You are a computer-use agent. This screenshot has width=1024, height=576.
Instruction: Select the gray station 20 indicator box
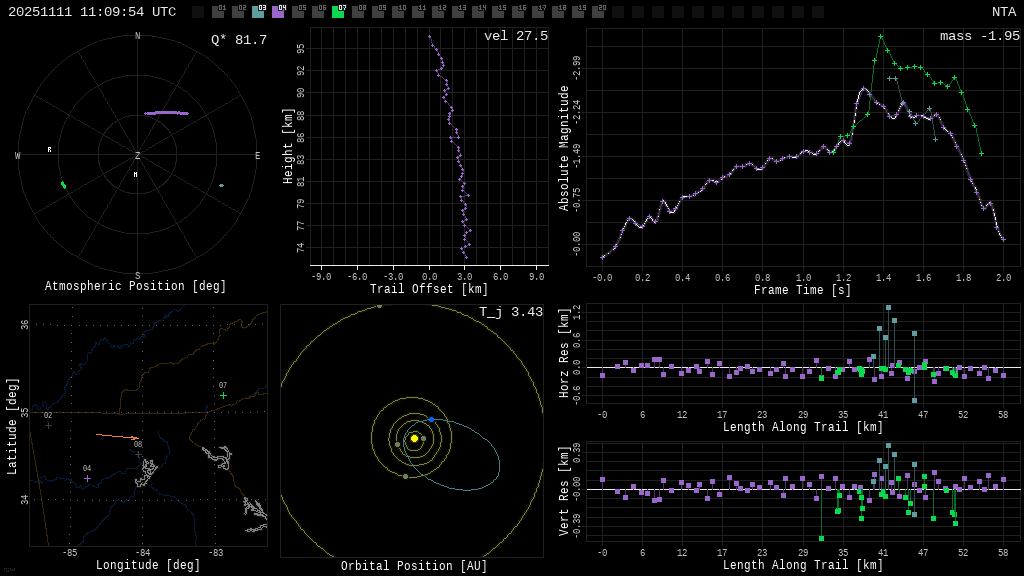[598, 12]
